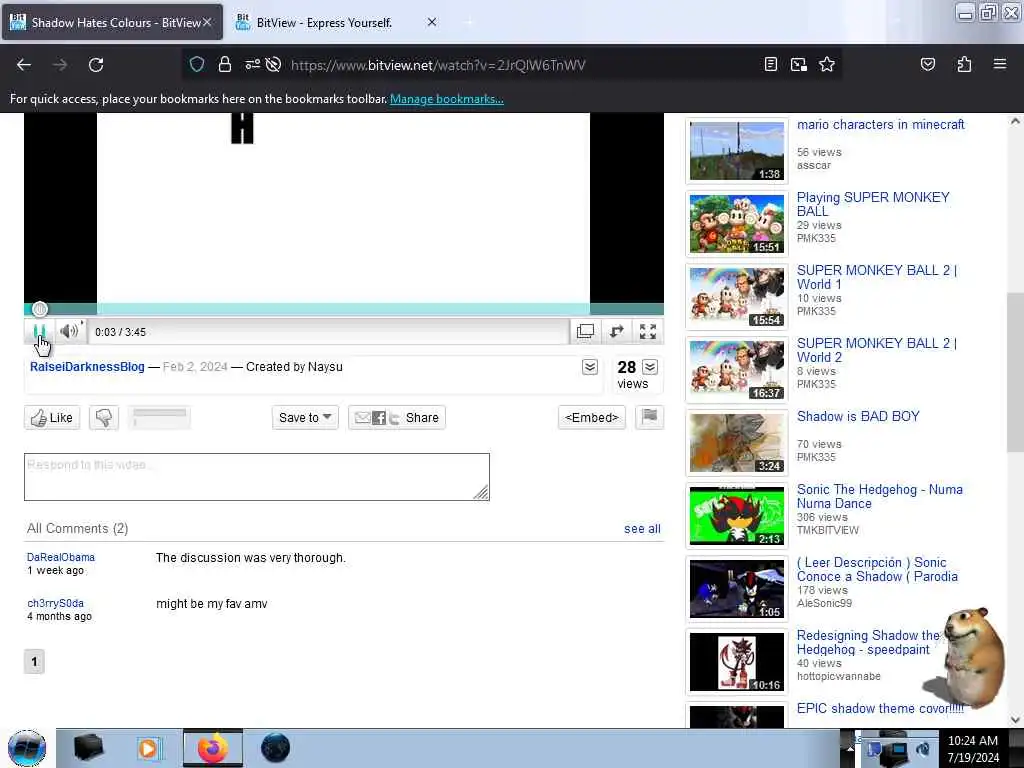Seek along the video progress bar
1024x768 pixels.
(x=344, y=309)
